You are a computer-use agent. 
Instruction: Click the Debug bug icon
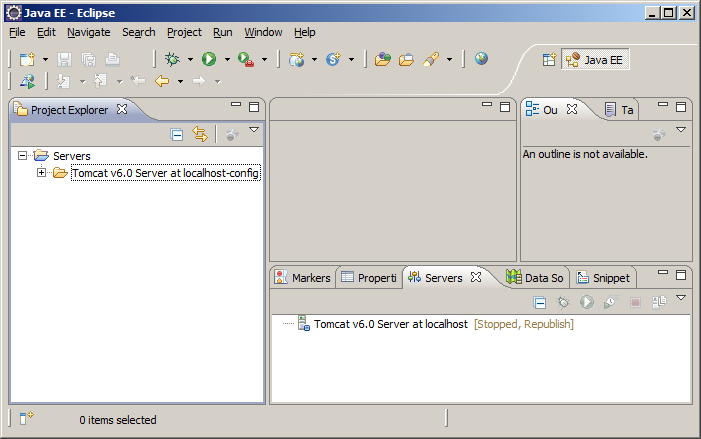pyautogui.click(x=172, y=59)
